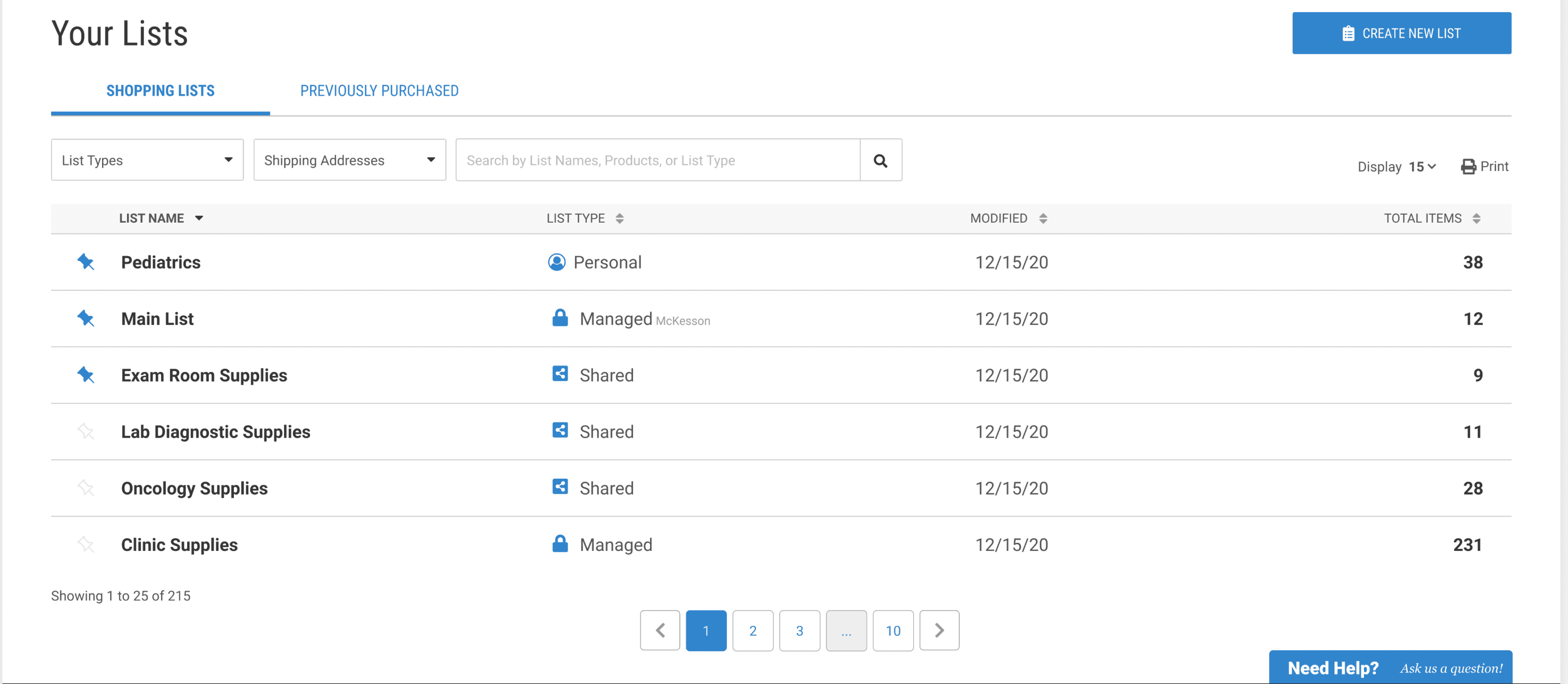Focus the search by list names field
The image size is (1568, 684).
(657, 160)
